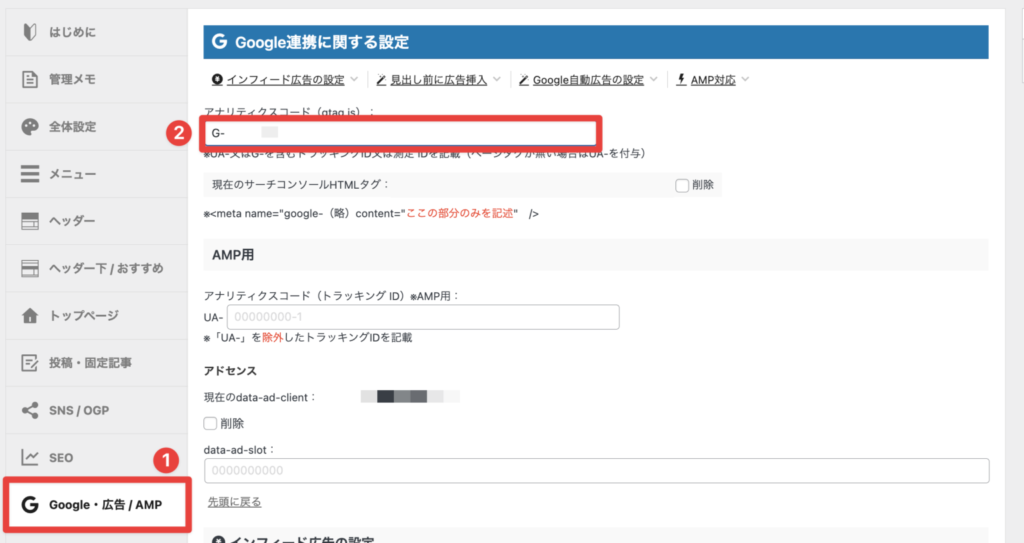This screenshot has width=1024, height=543.
Task: Open the SNS / OGP settings item
Action: [x=97, y=410]
